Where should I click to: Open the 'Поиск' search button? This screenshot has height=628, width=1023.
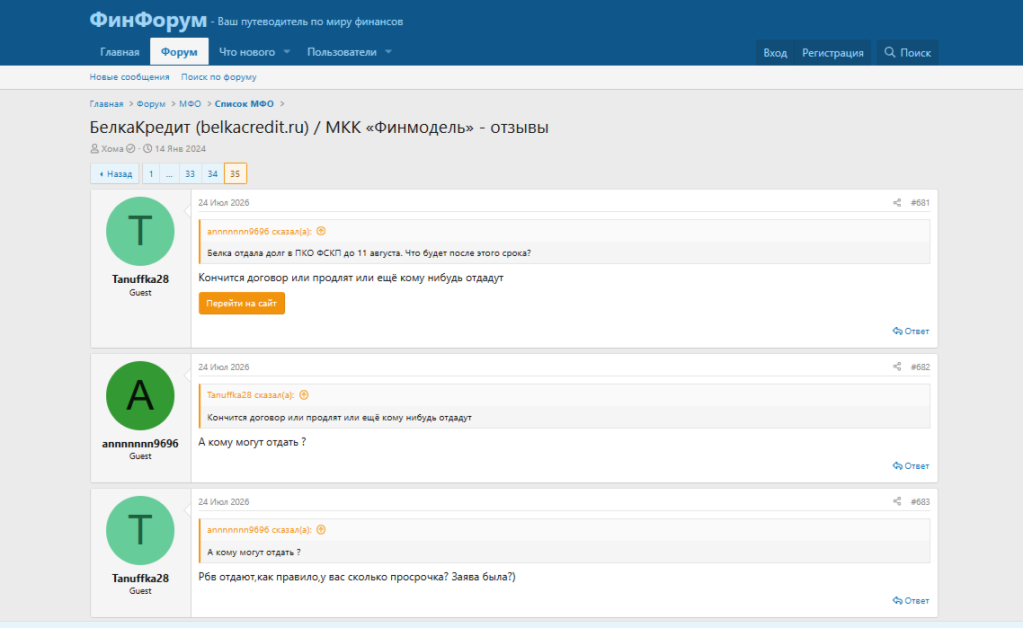pyautogui.click(x=908, y=53)
